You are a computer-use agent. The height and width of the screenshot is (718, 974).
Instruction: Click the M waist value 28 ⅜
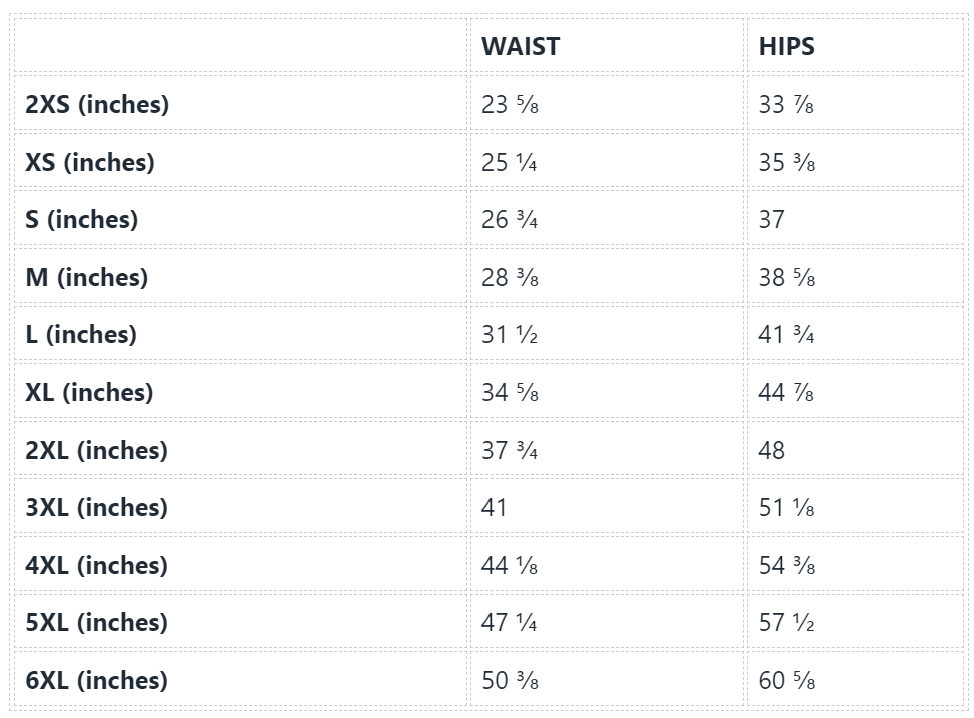[x=510, y=277]
